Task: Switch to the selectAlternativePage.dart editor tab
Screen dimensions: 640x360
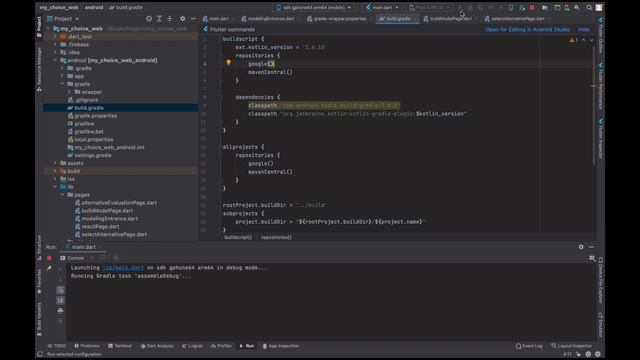Action: tap(517, 19)
